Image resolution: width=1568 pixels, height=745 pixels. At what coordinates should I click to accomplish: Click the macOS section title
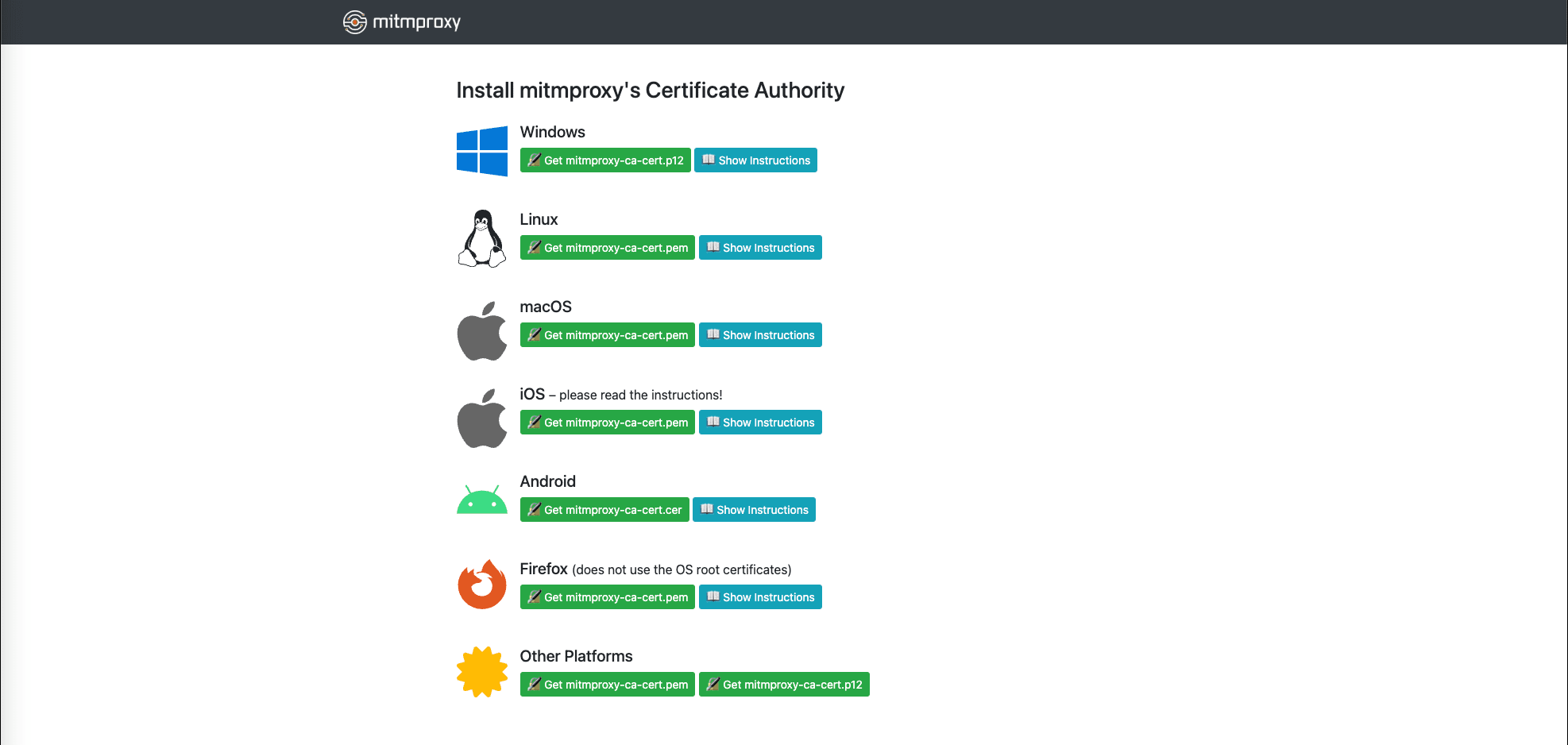click(546, 307)
